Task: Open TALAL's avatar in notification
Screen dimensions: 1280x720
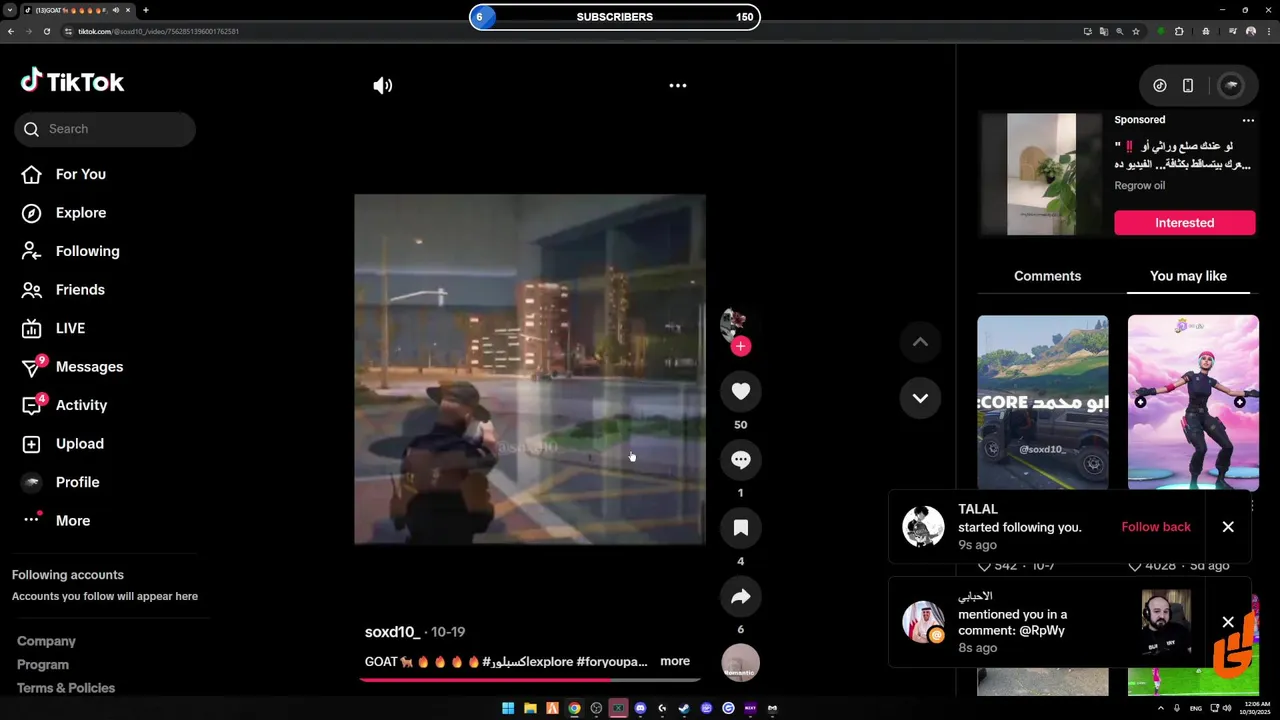Action: point(923,527)
